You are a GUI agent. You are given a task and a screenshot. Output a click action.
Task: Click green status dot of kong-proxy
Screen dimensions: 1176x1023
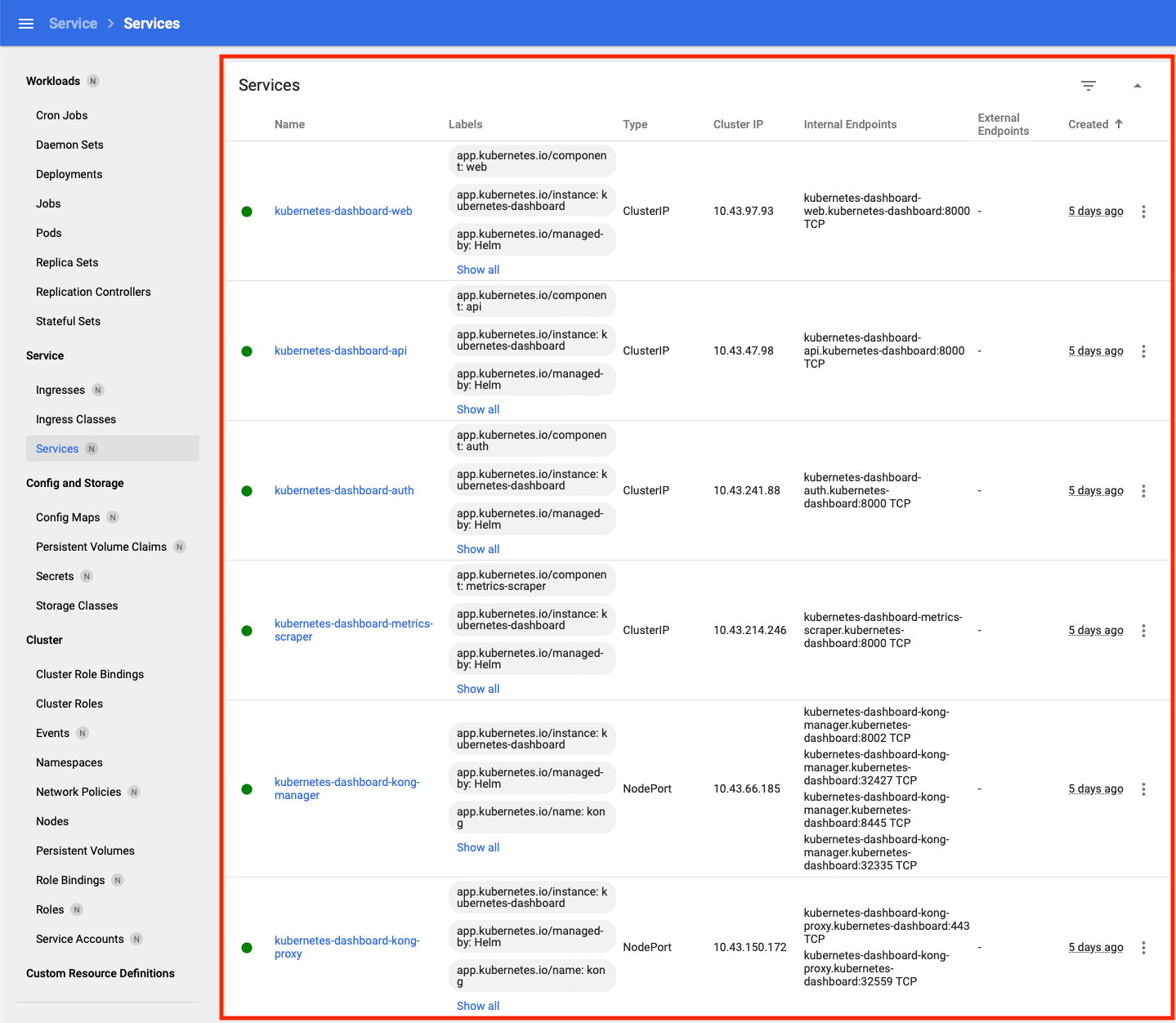click(x=247, y=948)
